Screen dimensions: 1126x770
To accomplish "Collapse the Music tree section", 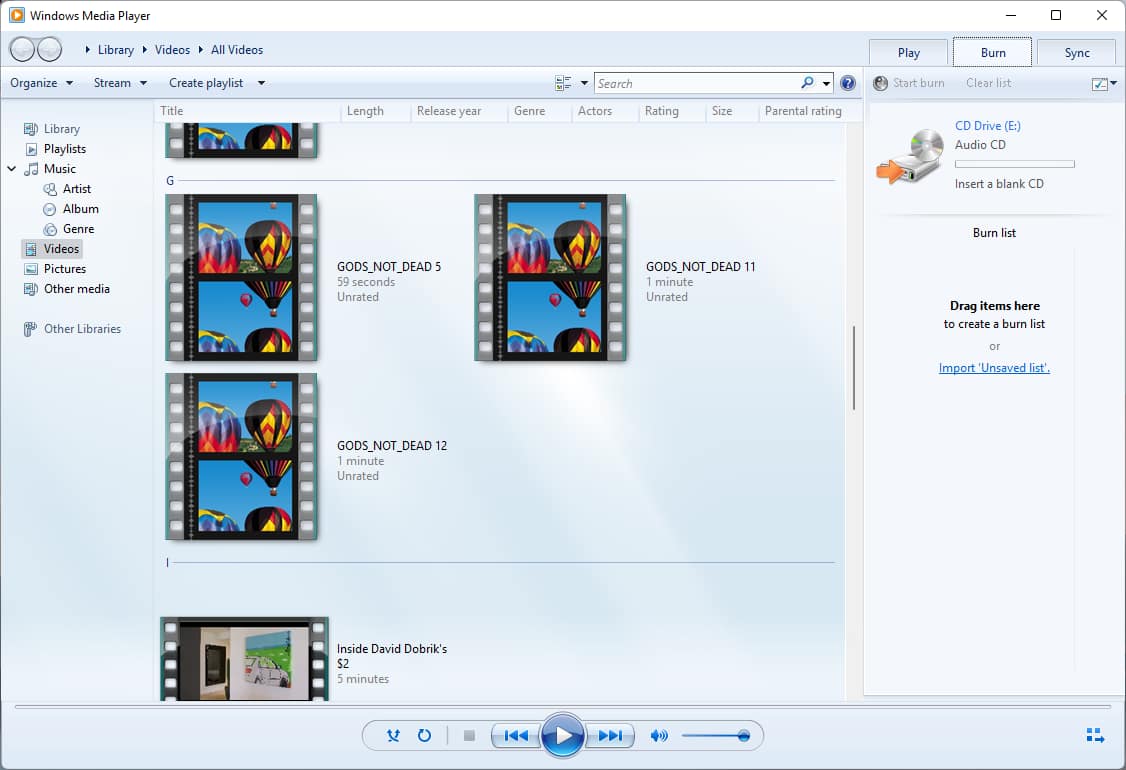I will 11,168.
